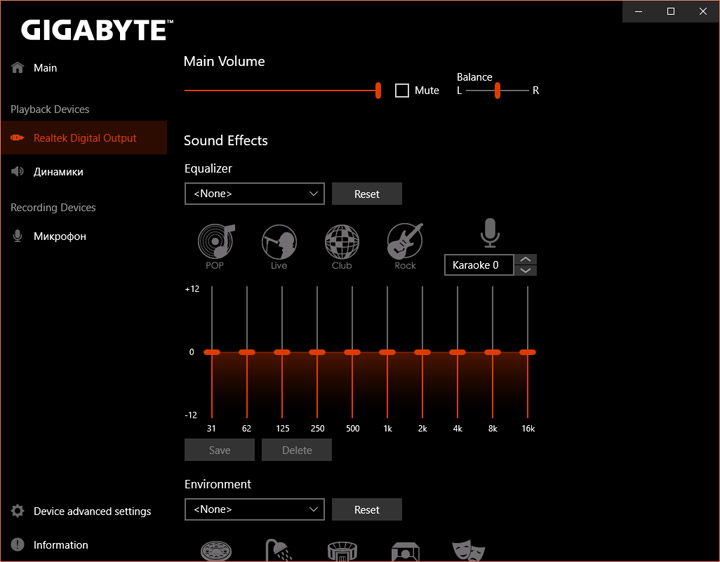This screenshot has height=562, width=720.
Task: Open the Equalizer preset dropdown
Action: [x=254, y=194]
